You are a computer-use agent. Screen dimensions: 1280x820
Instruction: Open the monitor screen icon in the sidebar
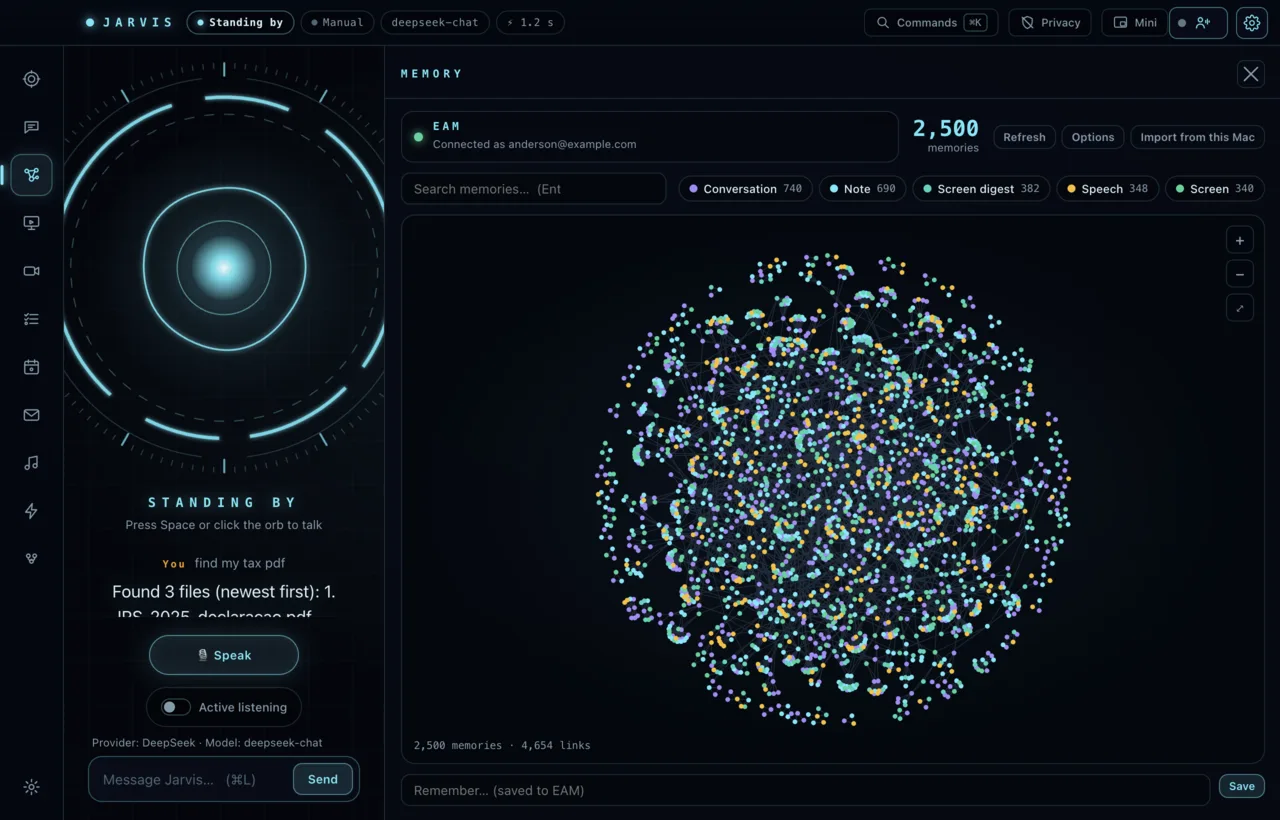(x=31, y=223)
